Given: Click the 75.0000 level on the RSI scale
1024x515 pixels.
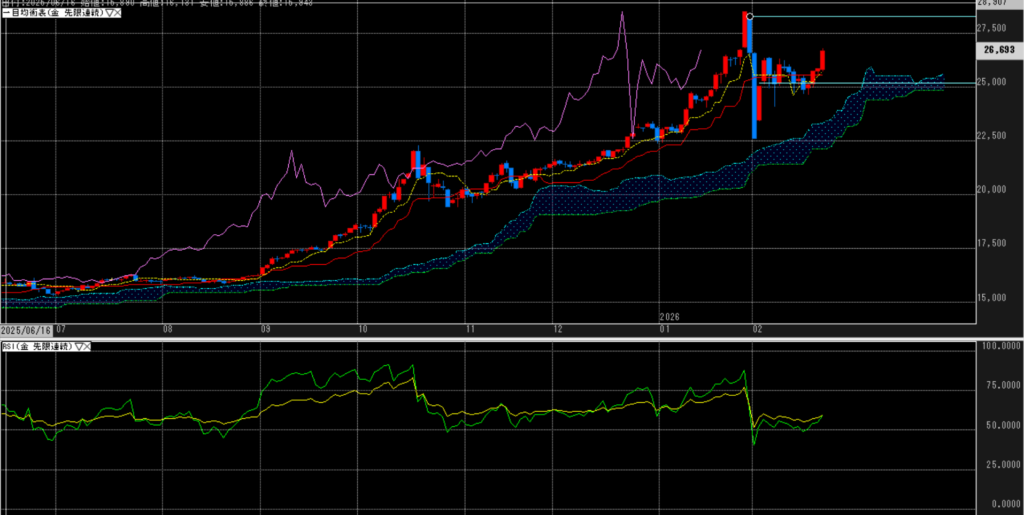Looking at the screenshot, I should pyautogui.click(x=995, y=384).
